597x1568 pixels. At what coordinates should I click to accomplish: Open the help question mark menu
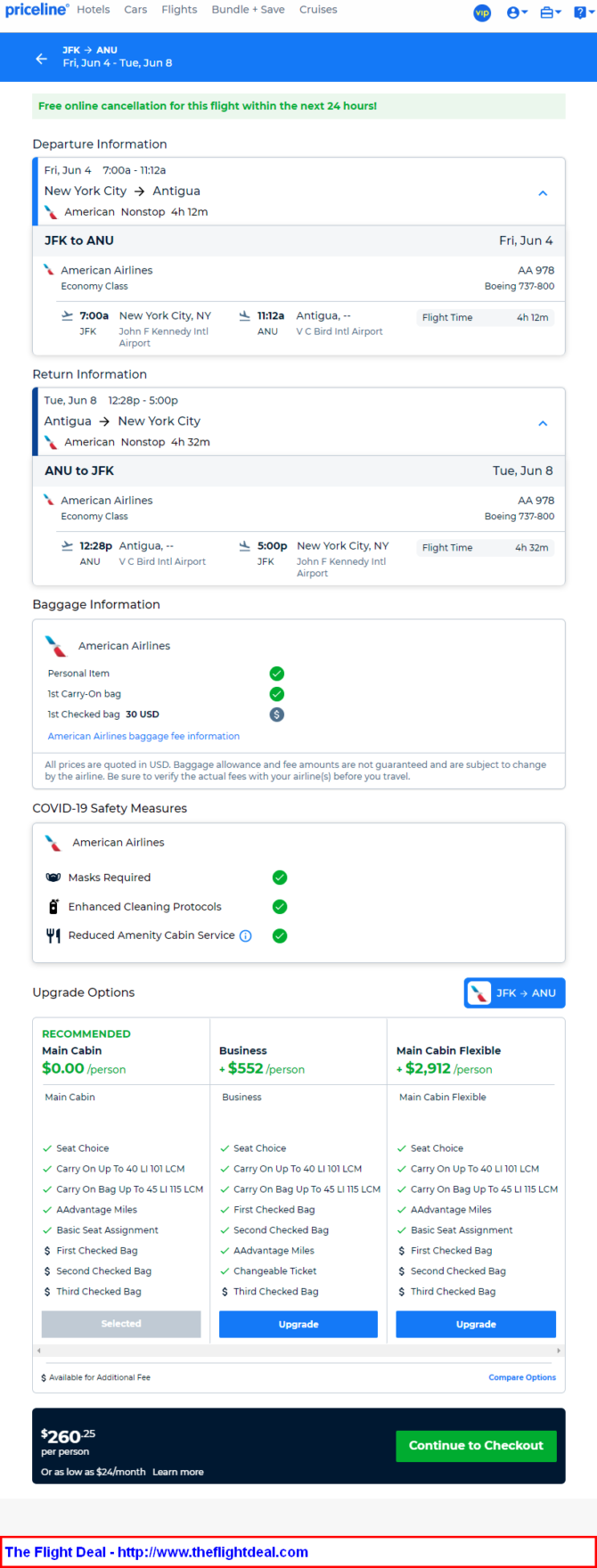583,12
